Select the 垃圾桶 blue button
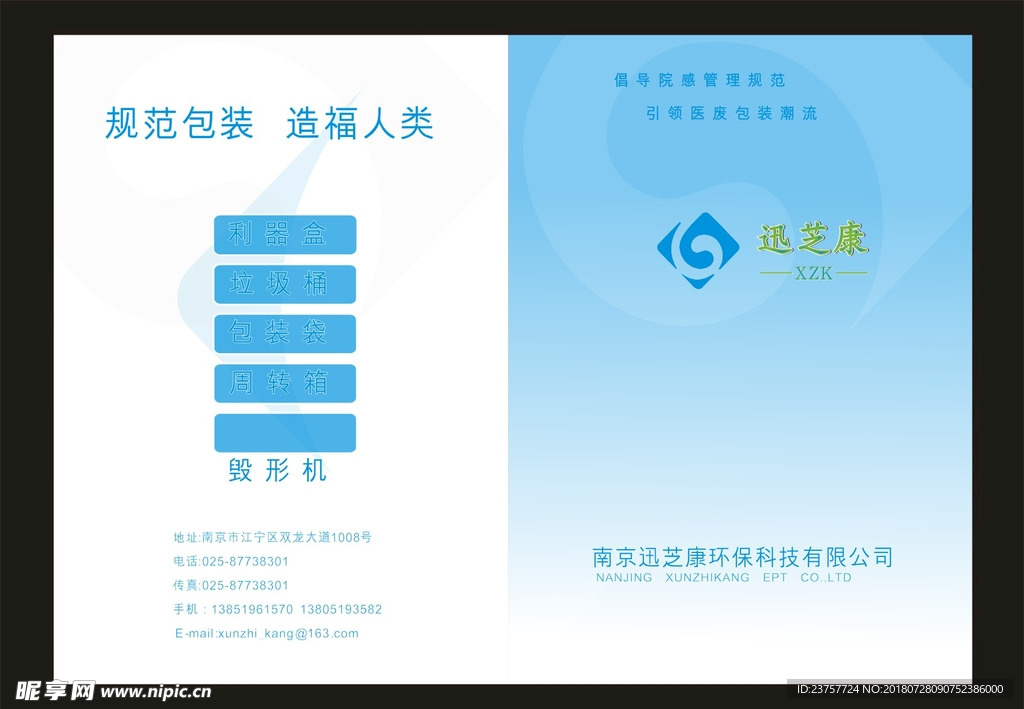The height and width of the screenshot is (709, 1024). click(x=285, y=284)
